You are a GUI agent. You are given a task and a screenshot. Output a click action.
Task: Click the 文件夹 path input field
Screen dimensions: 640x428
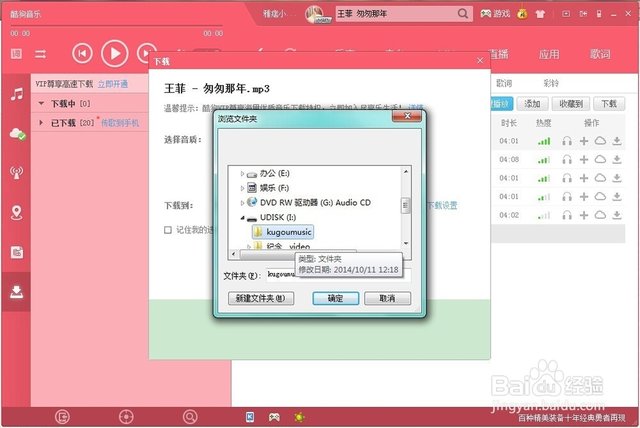(338, 275)
